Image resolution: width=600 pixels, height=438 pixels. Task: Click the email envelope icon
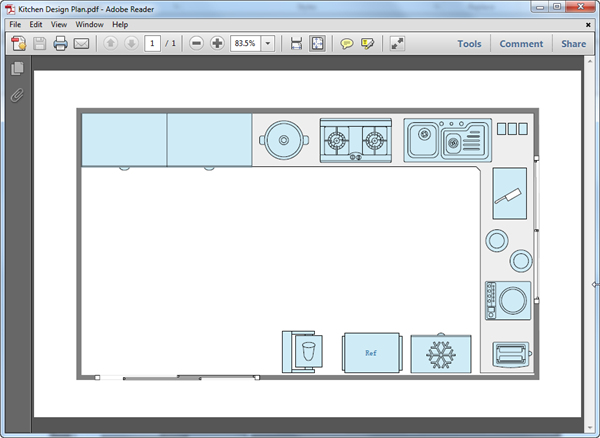coord(82,44)
